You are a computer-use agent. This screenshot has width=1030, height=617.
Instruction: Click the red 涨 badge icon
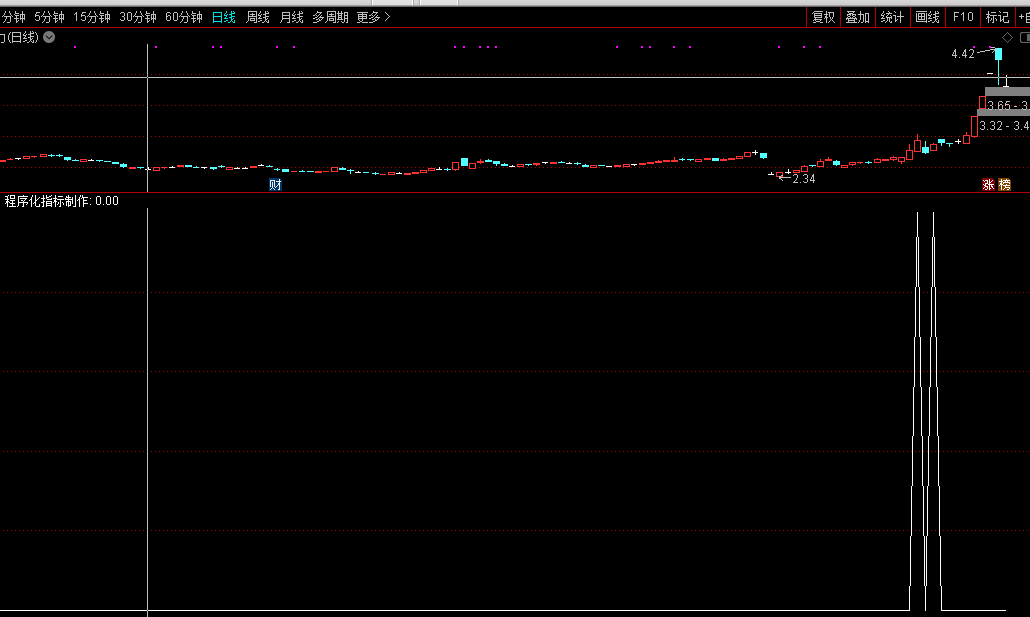(x=988, y=184)
